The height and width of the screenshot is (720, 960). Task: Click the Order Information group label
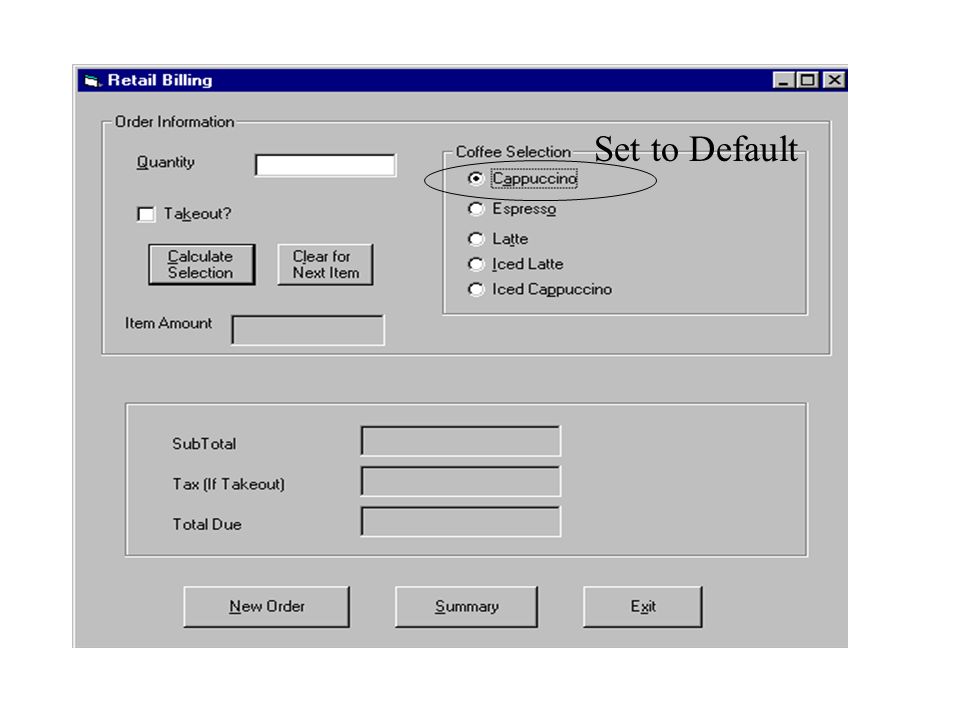[174, 122]
